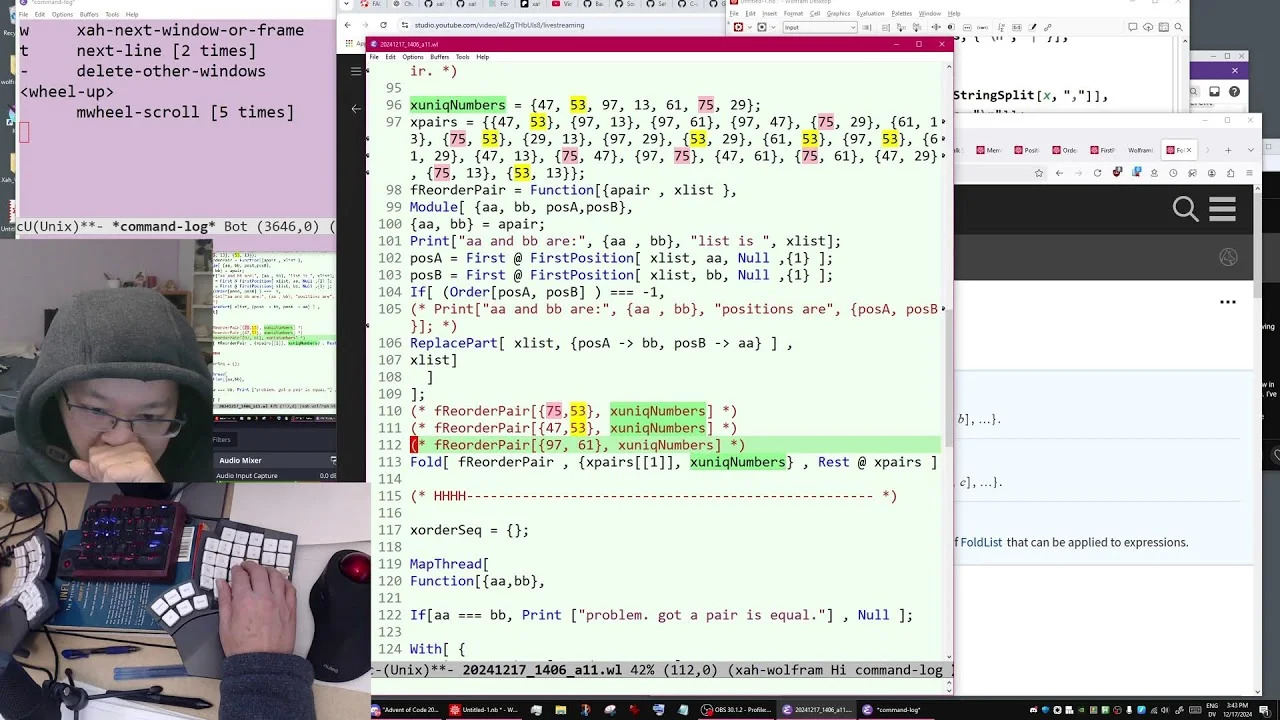Open the Firefox application menu icon
1280x720 pixels.
[x=1249, y=173]
